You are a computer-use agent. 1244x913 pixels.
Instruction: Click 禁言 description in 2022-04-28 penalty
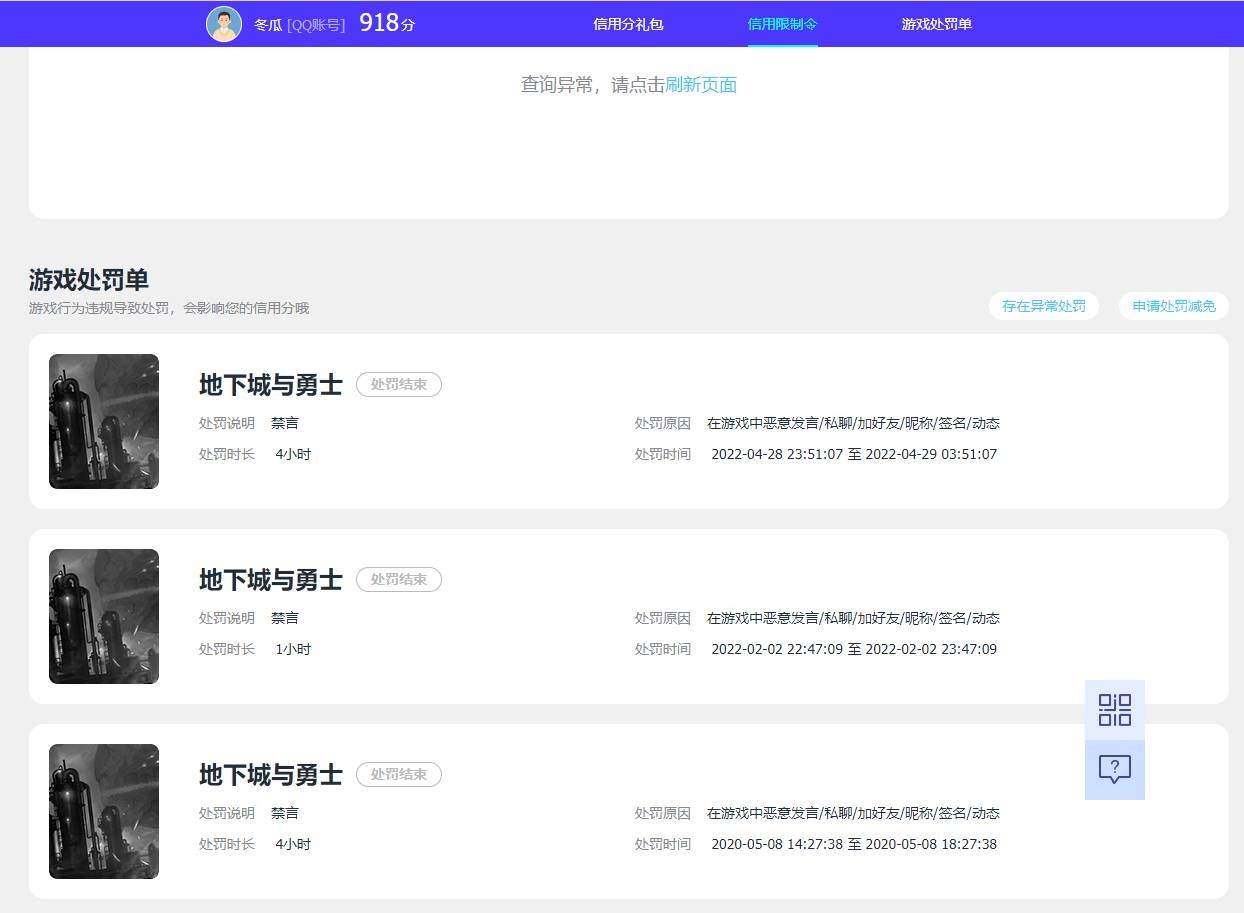coord(285,423)
